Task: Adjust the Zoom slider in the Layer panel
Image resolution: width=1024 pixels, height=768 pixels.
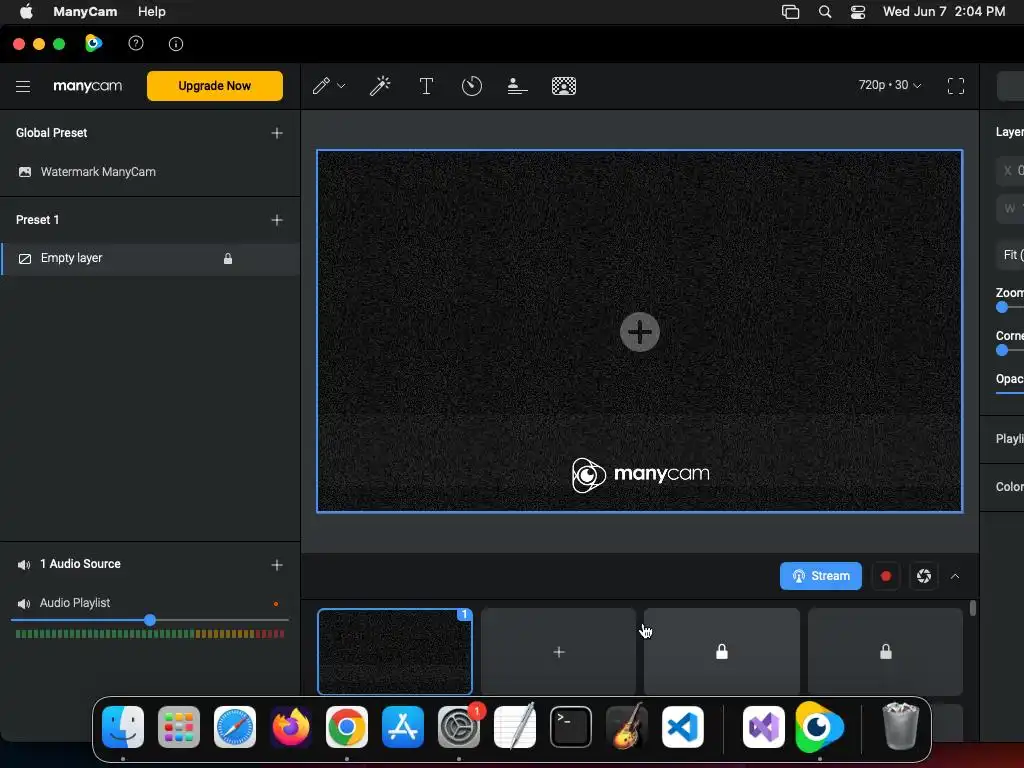Action: 1002,307
